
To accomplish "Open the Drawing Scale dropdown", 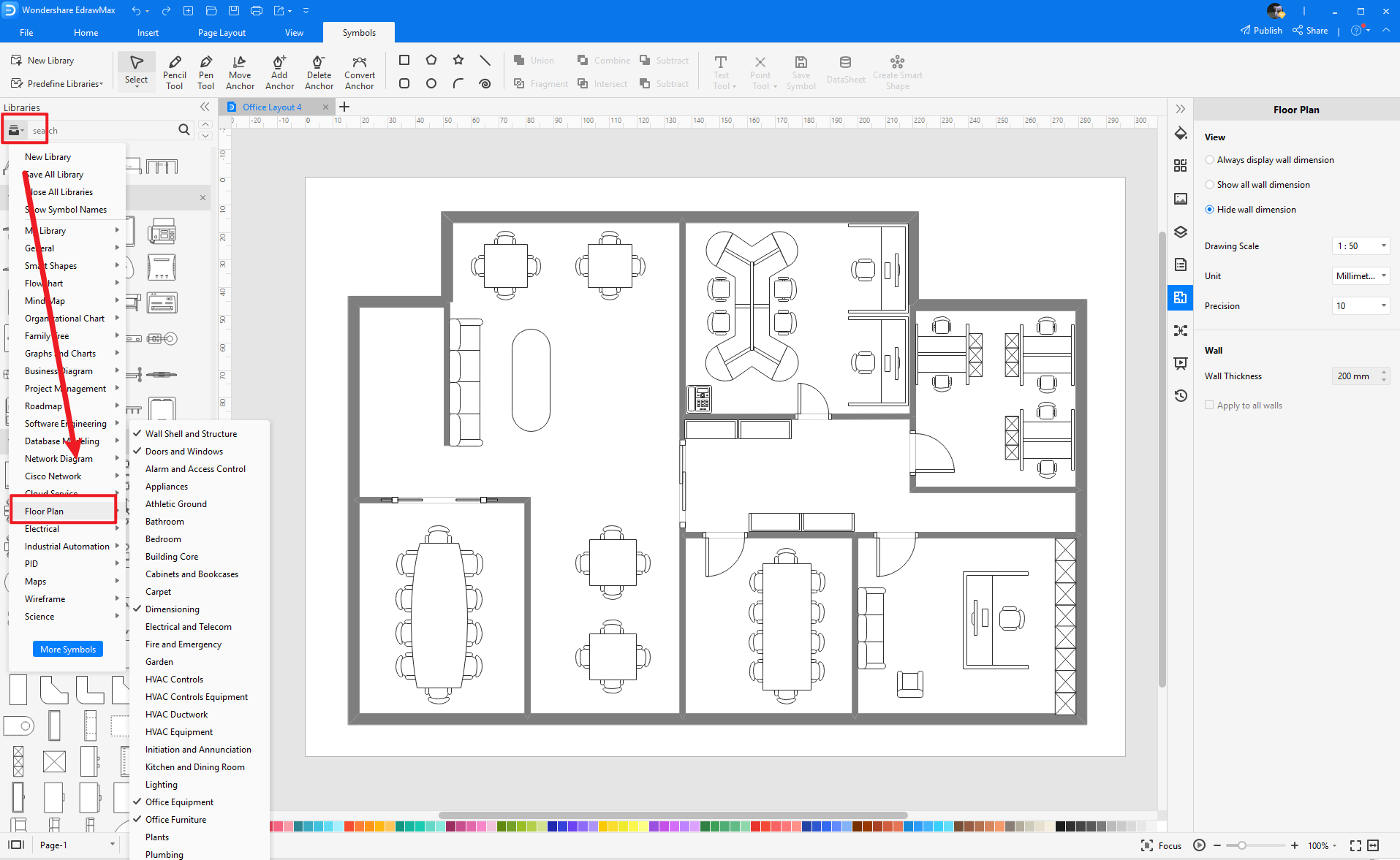I will coord(1361,246).
